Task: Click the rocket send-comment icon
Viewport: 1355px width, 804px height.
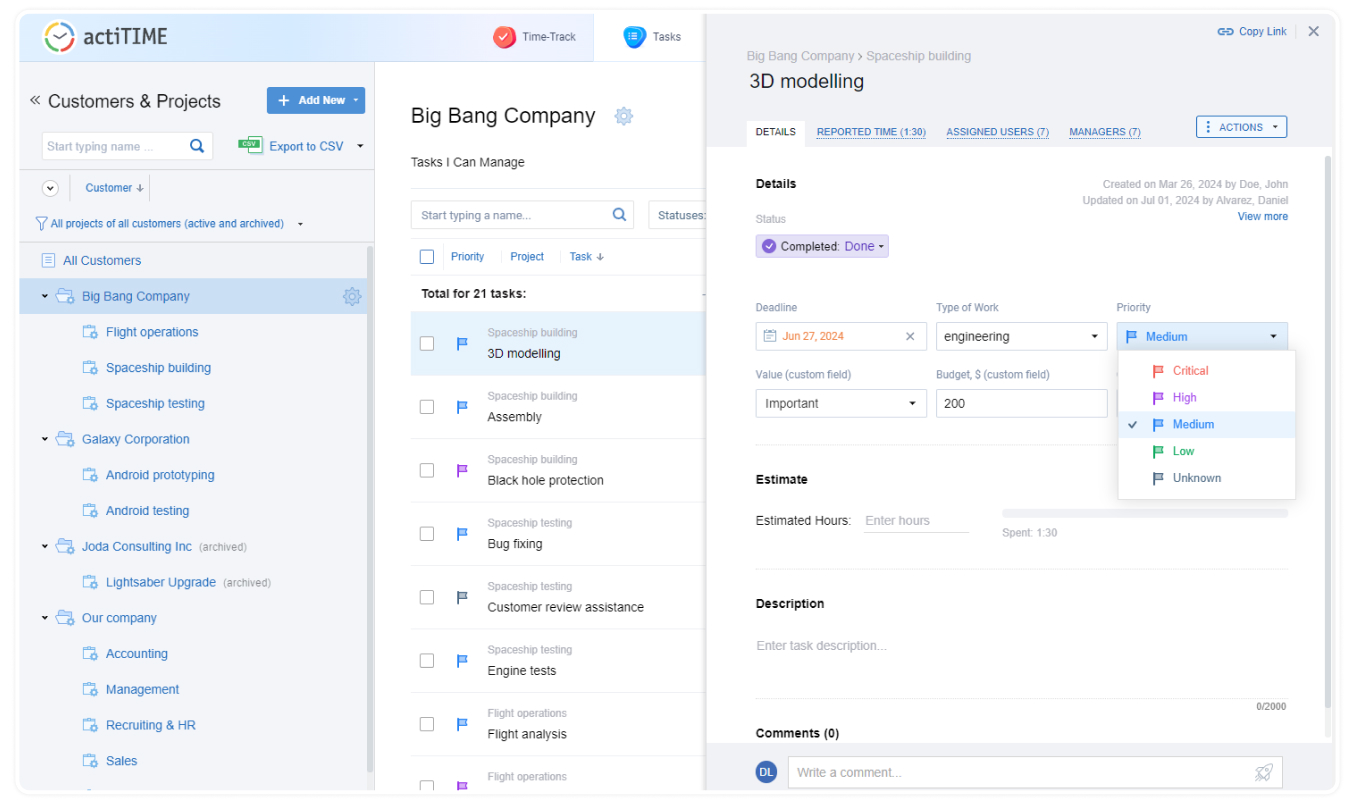Action: pos(1264,772)
